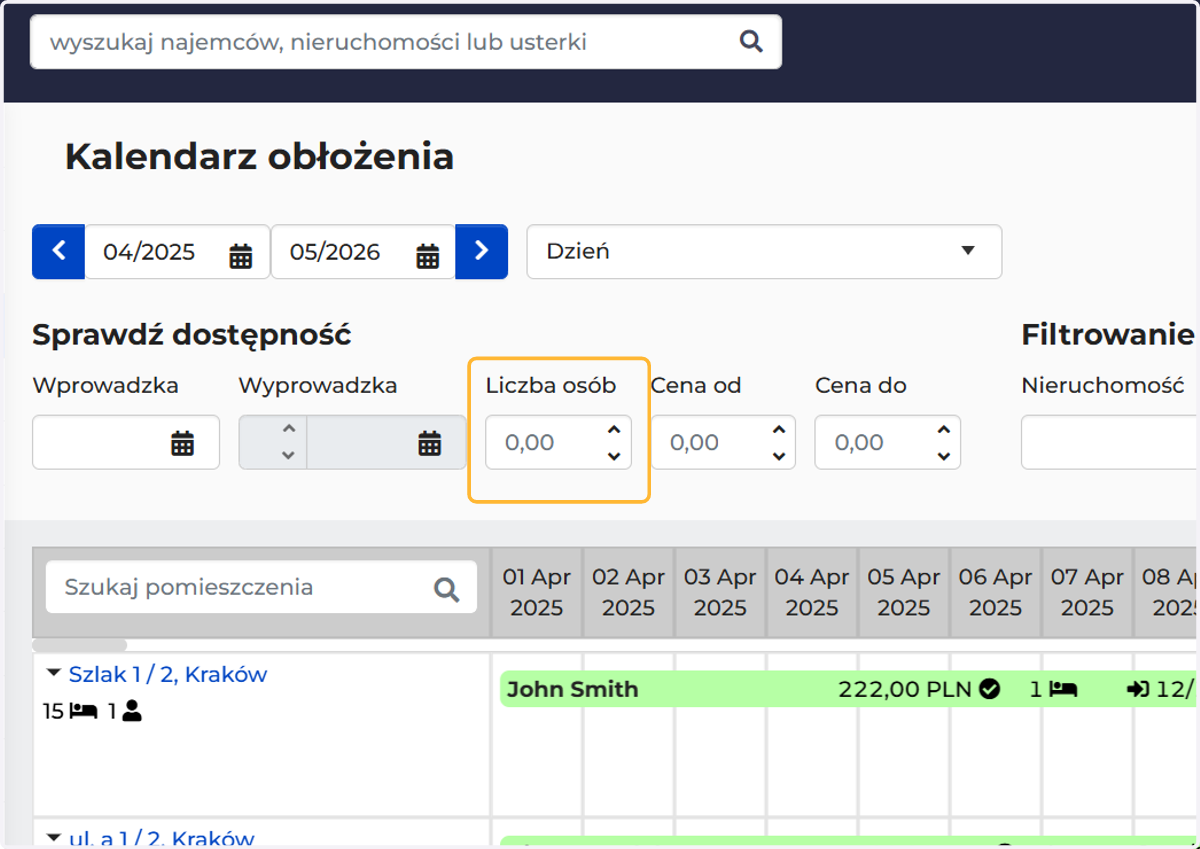Click the 05/2026 end date field
The width and height of the screenshot is (1200, 849).
coord(363,251)
